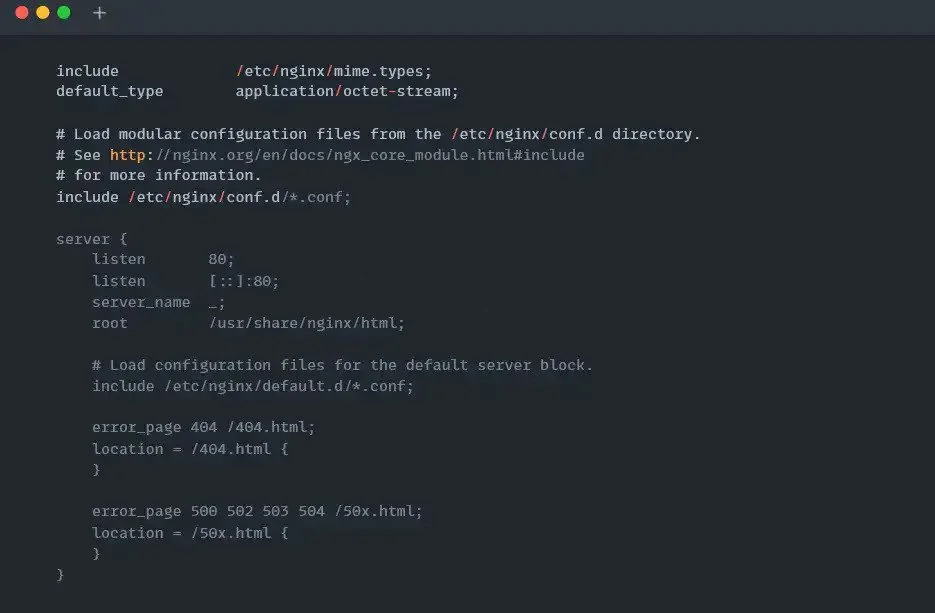Click the "# for more information." comment line
Screen dimensions: 935x613
159,175
